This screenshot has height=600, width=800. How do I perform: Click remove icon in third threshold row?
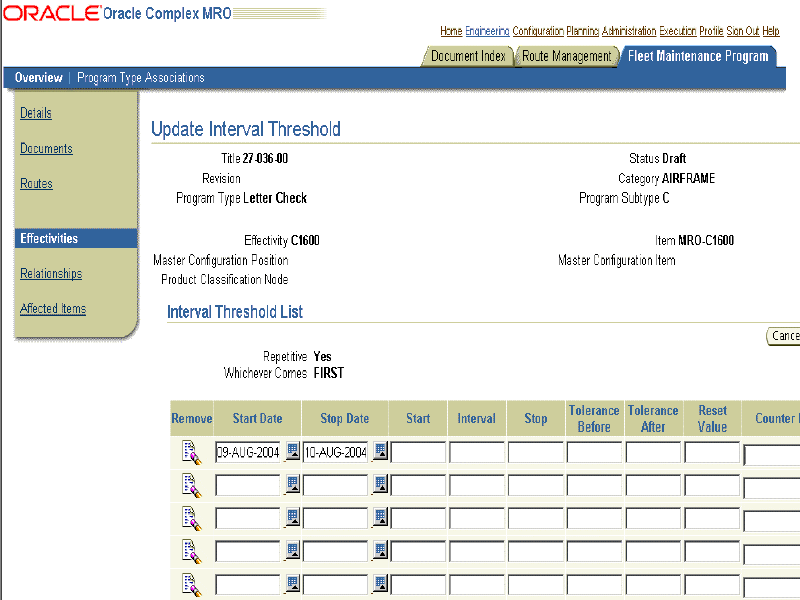pos(191,519)
